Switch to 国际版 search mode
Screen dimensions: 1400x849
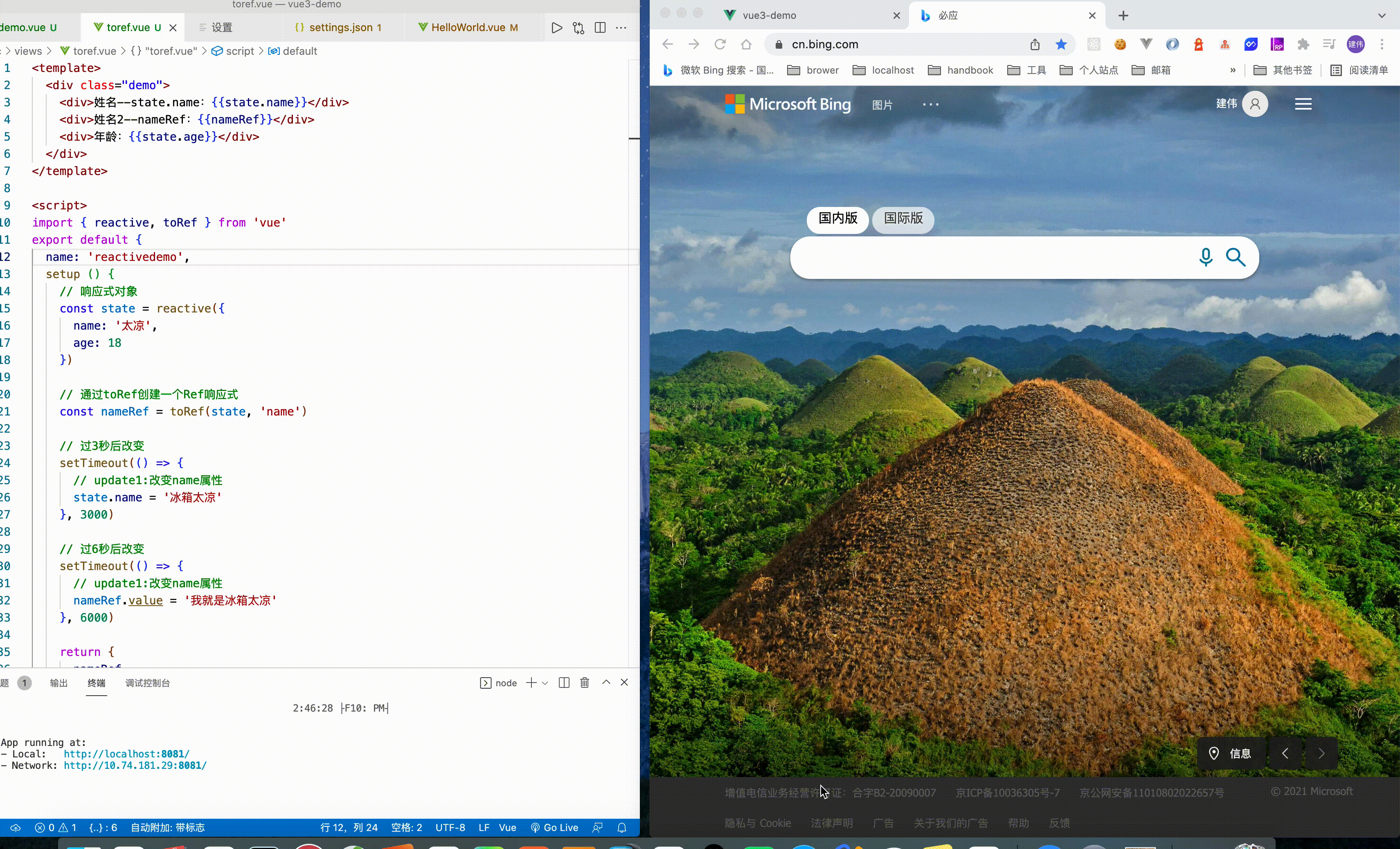click(x=903, y=219)
